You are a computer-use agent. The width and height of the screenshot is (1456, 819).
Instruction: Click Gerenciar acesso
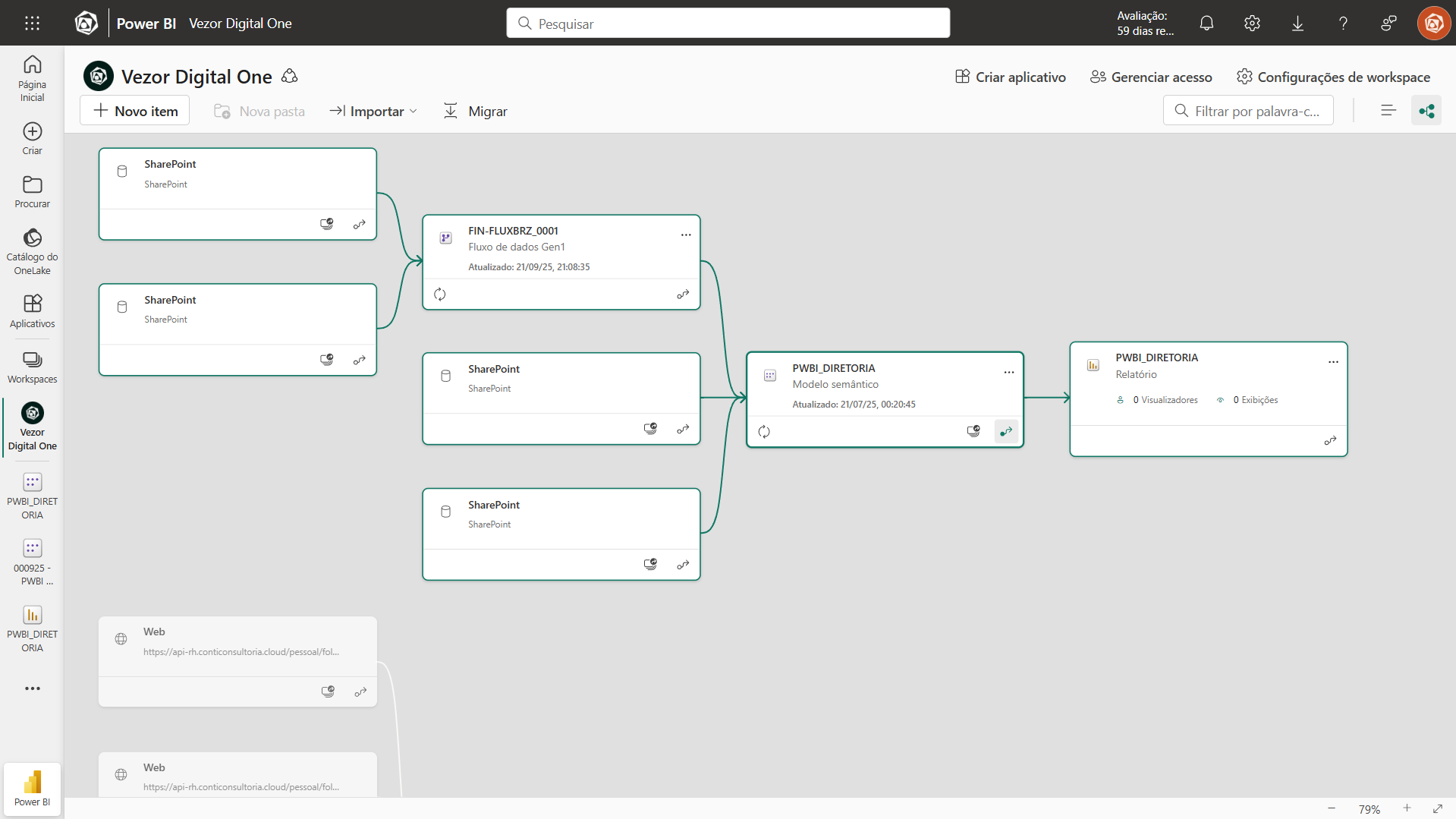point(1151,77)
